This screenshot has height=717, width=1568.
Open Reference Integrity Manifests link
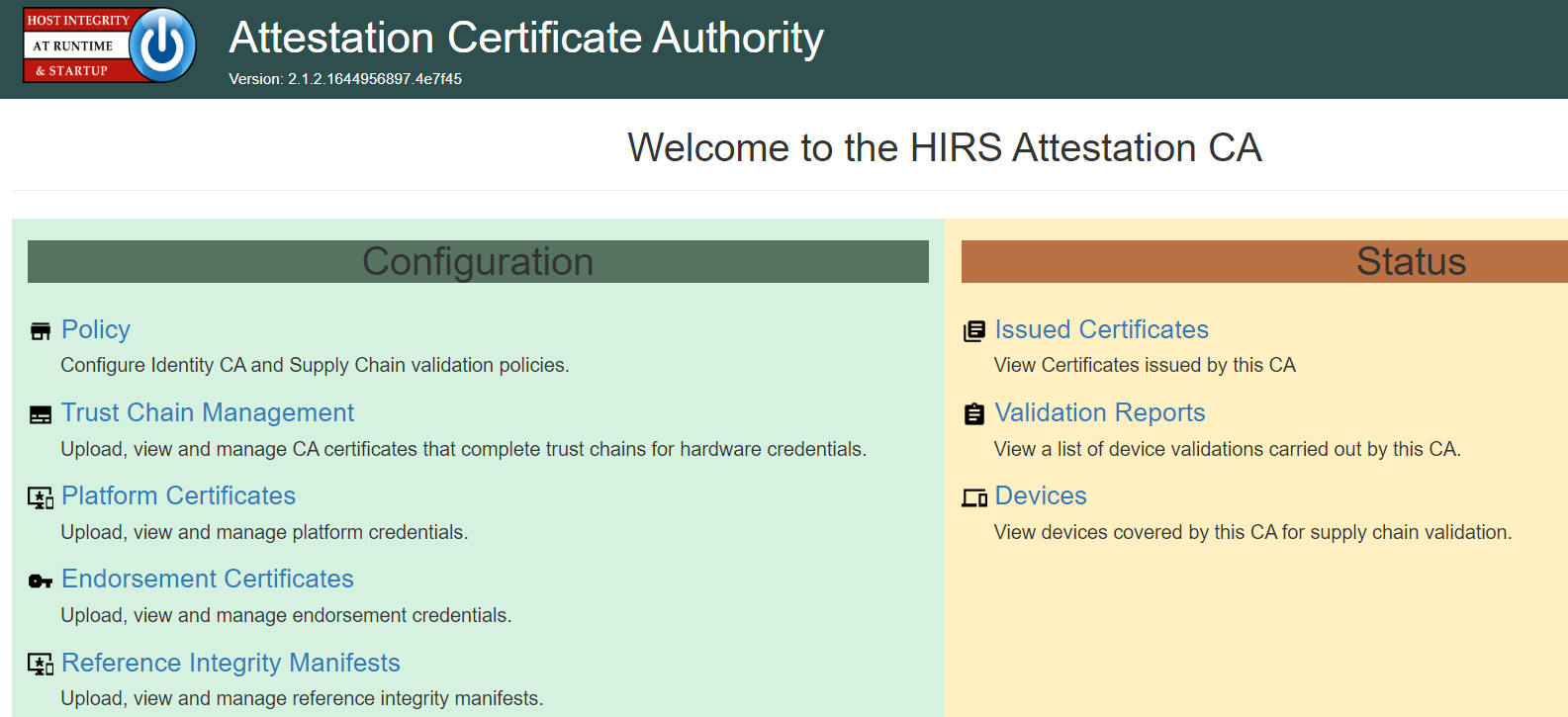[231, 663]
